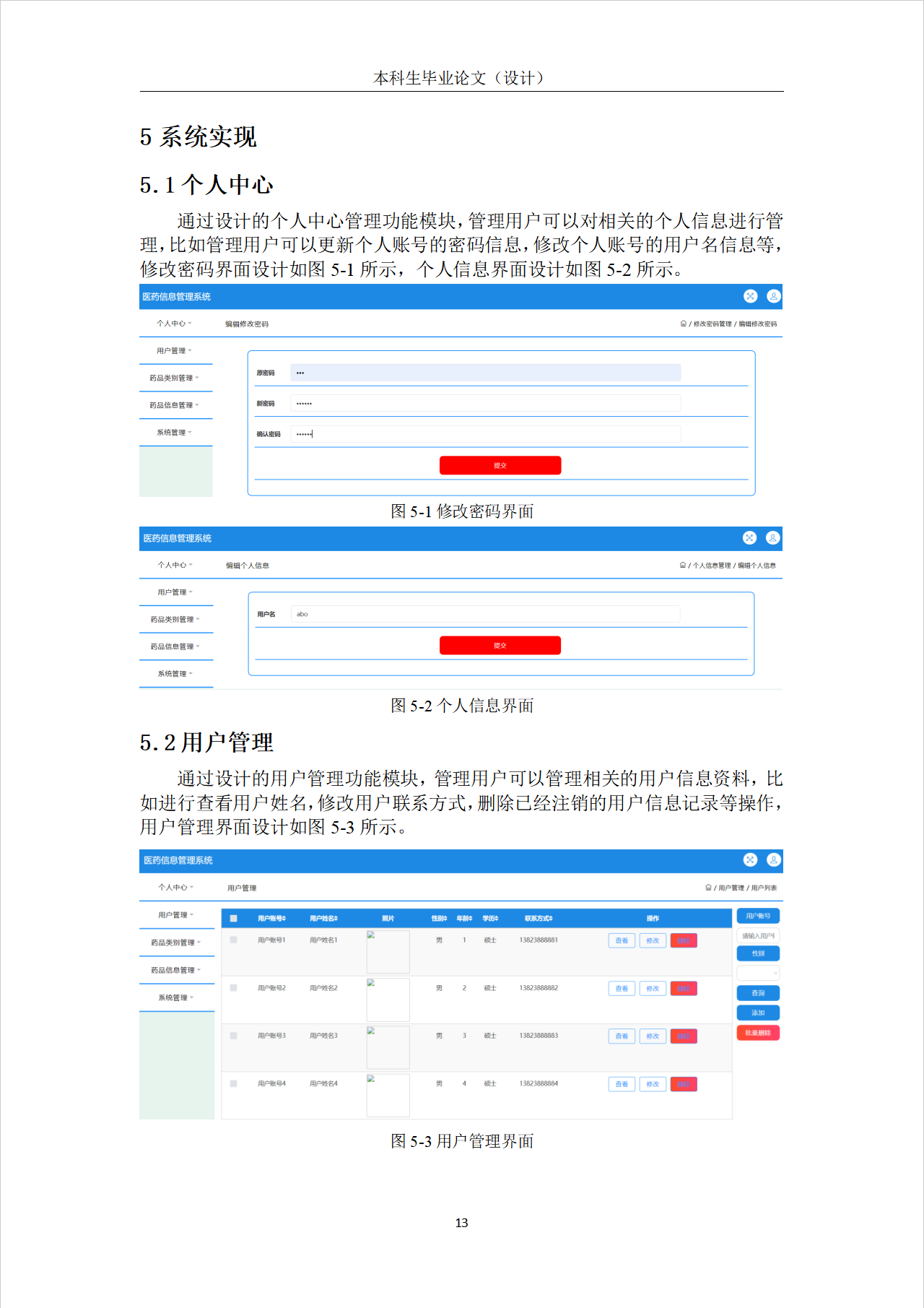
Task: Sort table by 学历 column header
Action: 490,919
